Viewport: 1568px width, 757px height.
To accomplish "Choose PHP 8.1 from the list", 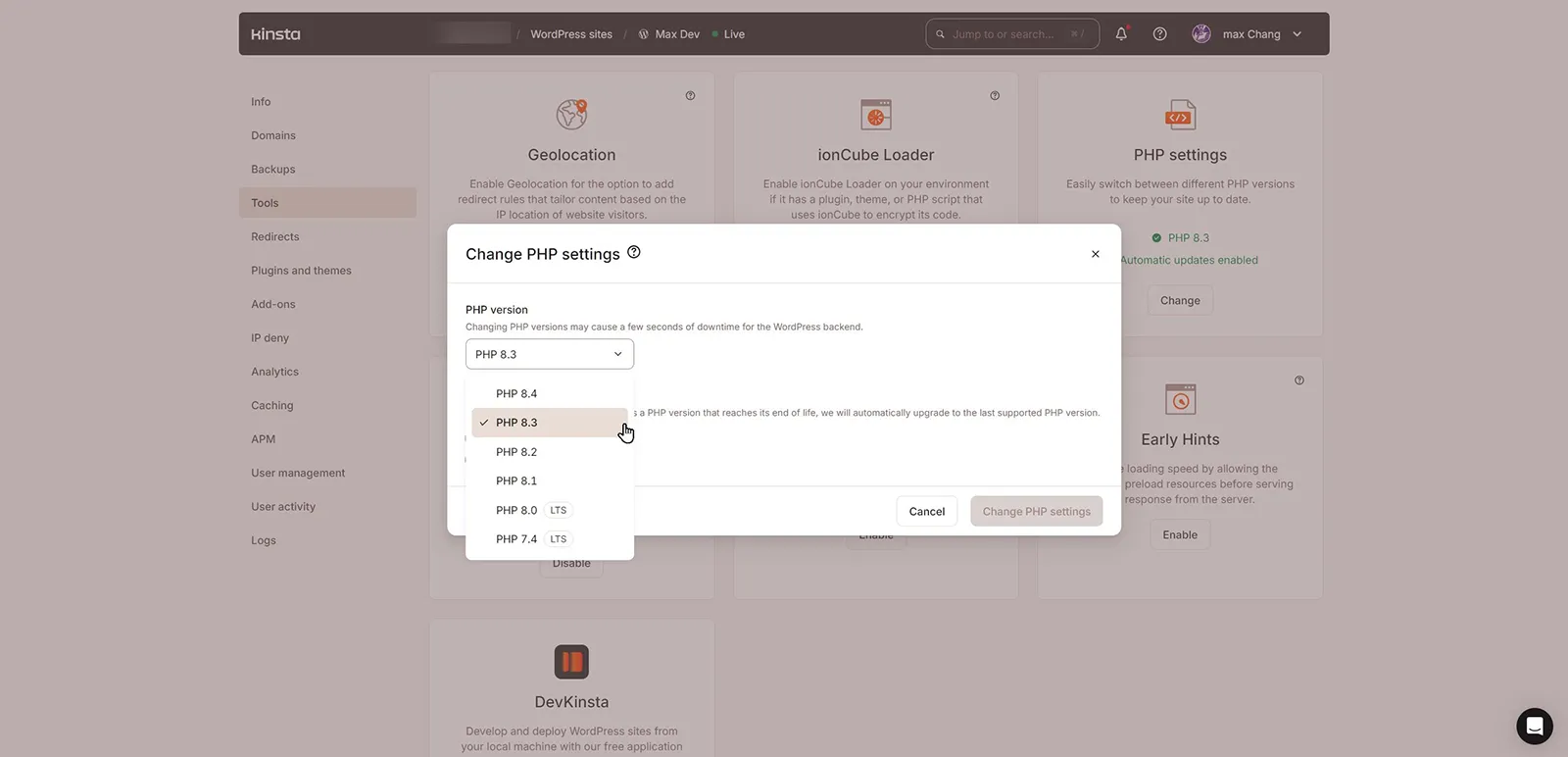I will (x=550, y=481).
